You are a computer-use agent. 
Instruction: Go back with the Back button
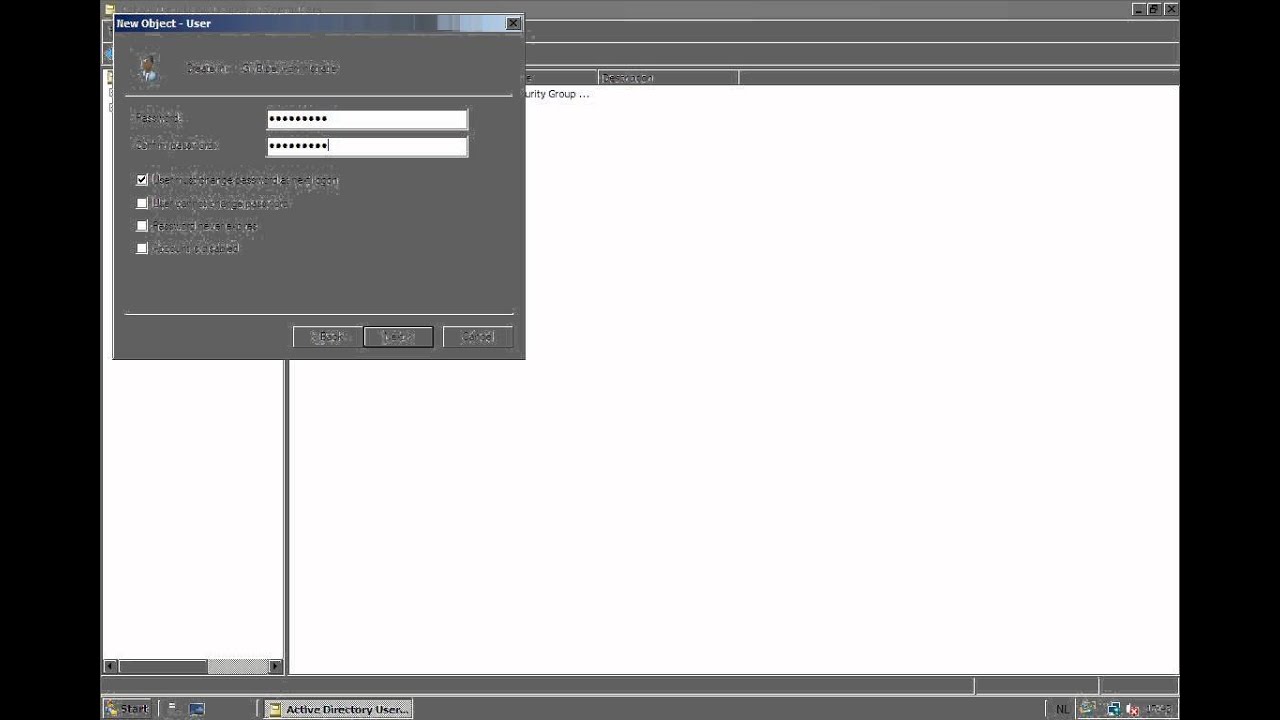pyautogui.click(x=327, y=337)
